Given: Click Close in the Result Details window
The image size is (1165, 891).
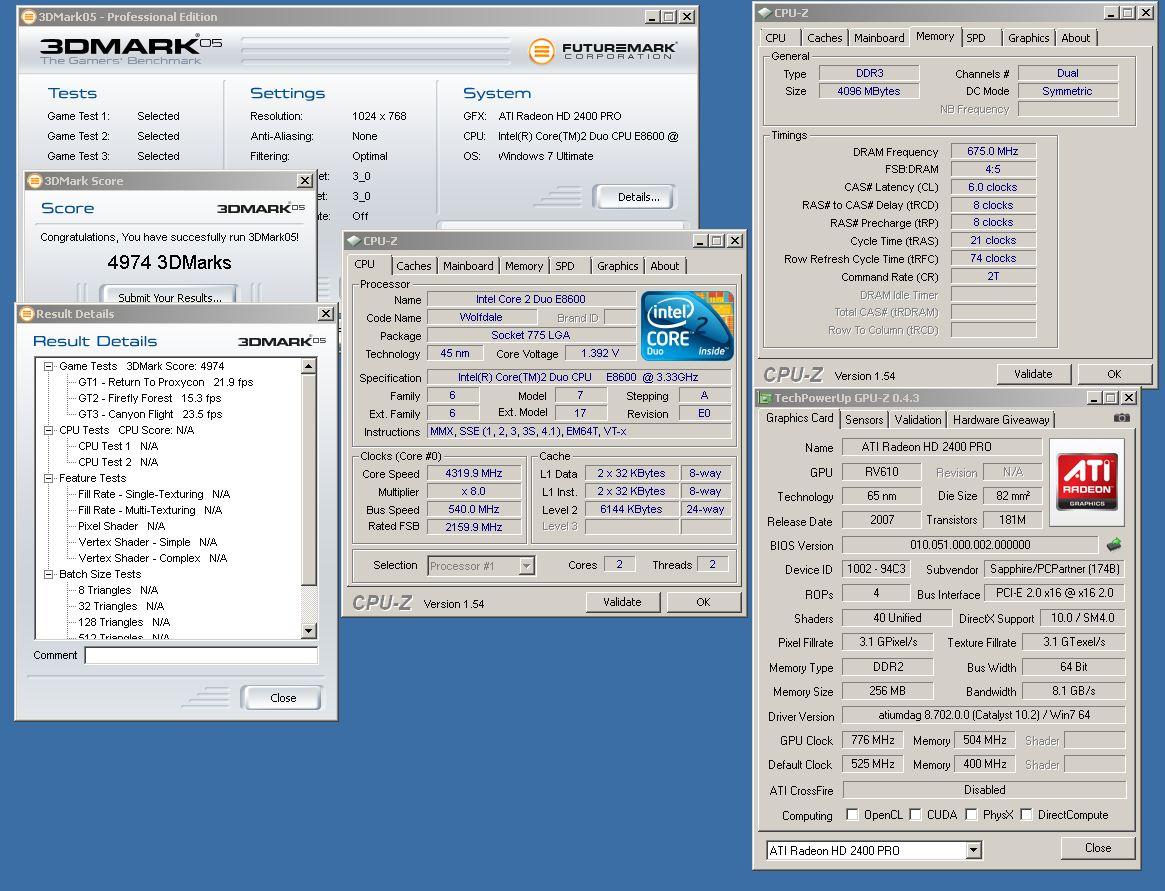Looking at the screenshot, I should point(282,698).
